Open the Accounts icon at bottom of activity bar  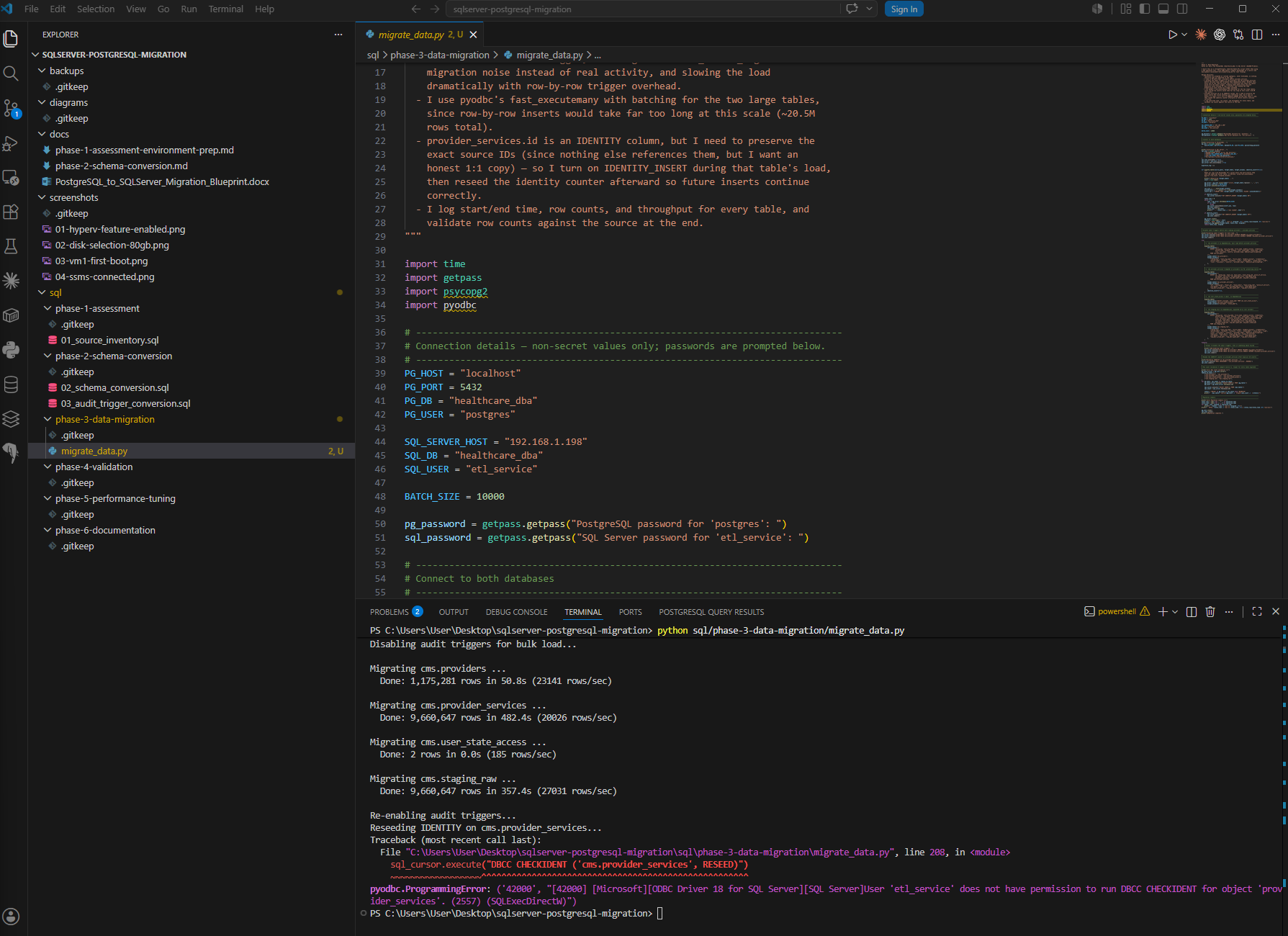[11, 917]
